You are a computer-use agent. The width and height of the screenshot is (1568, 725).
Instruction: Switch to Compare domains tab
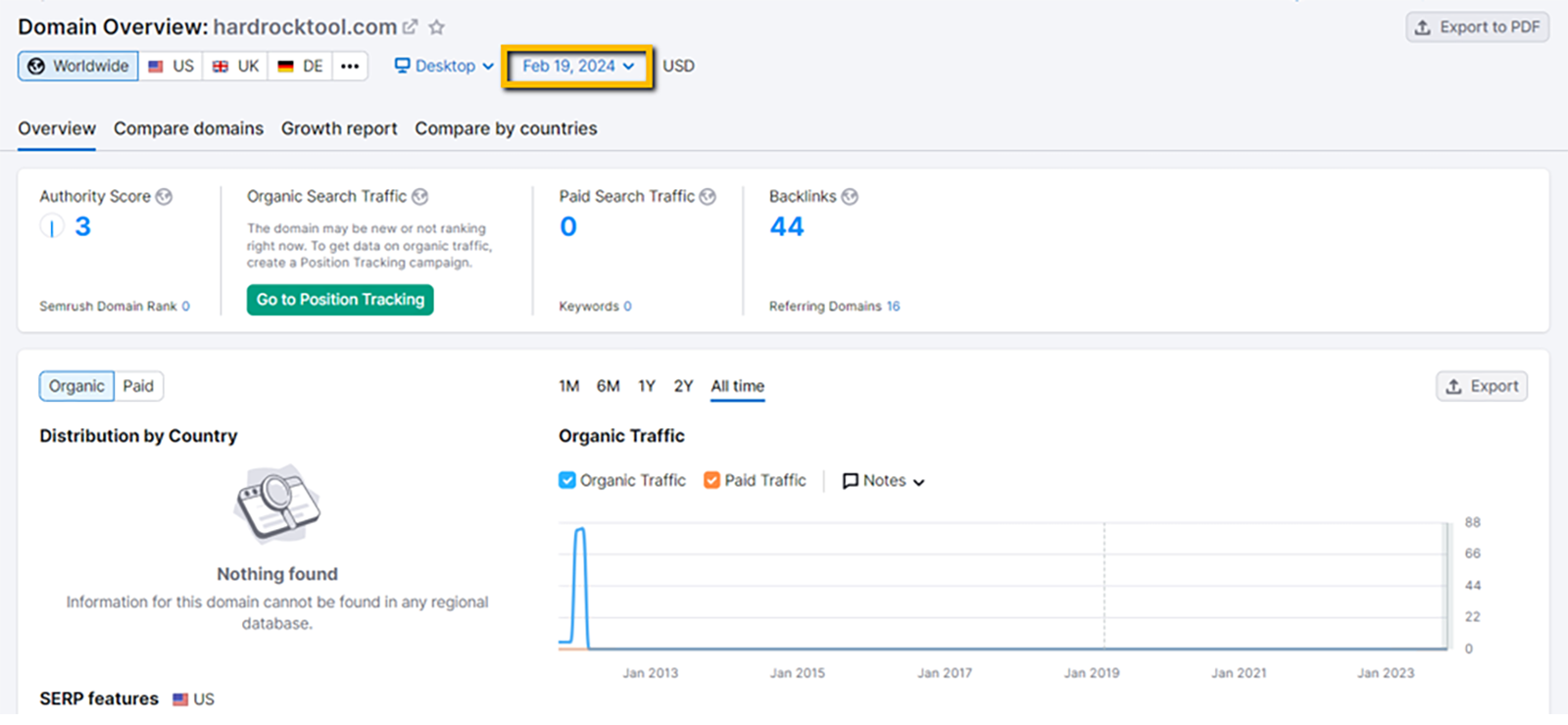click(188, 128)
